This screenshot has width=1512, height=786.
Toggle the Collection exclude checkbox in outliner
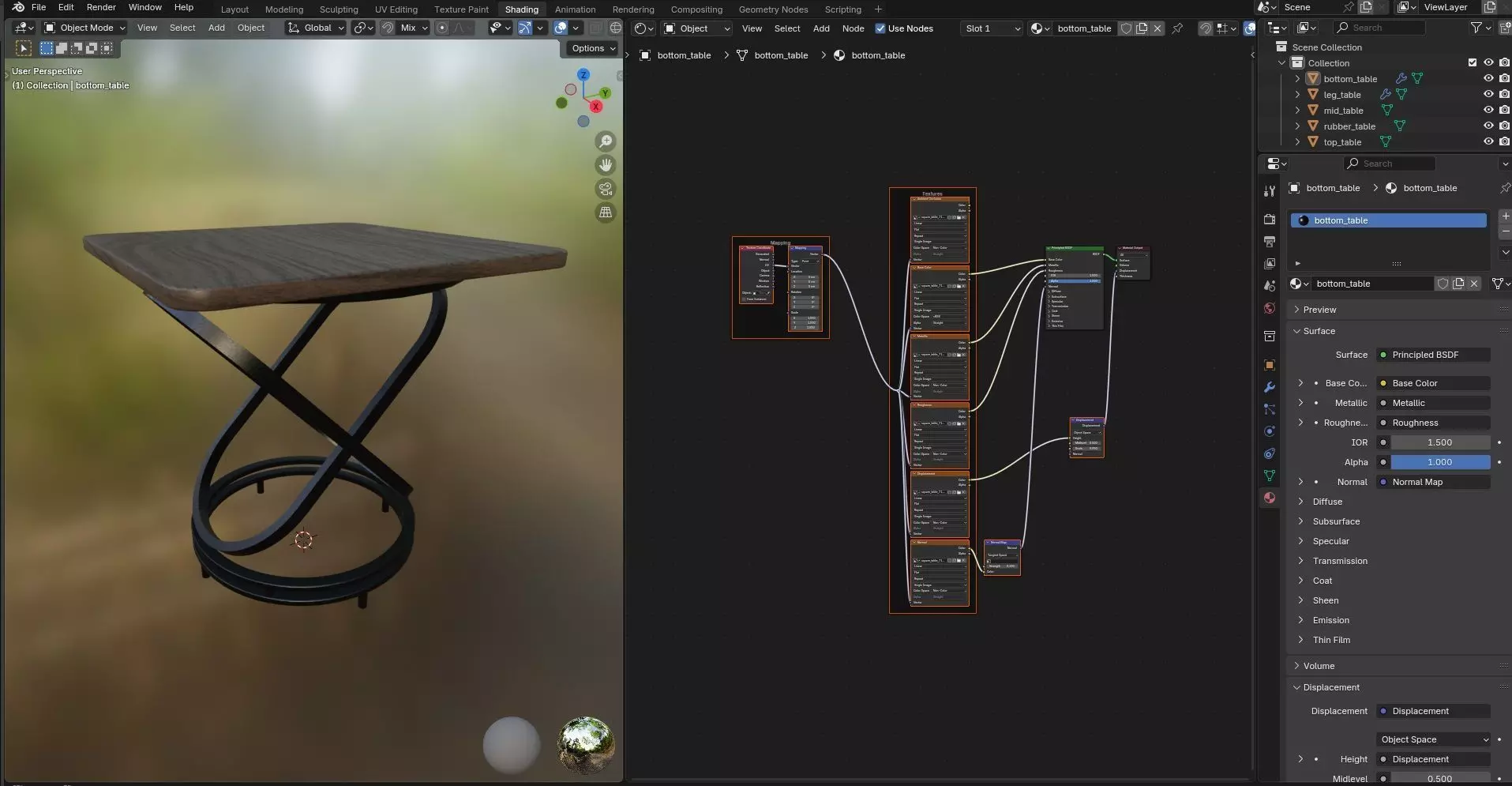click(1472, 62)
